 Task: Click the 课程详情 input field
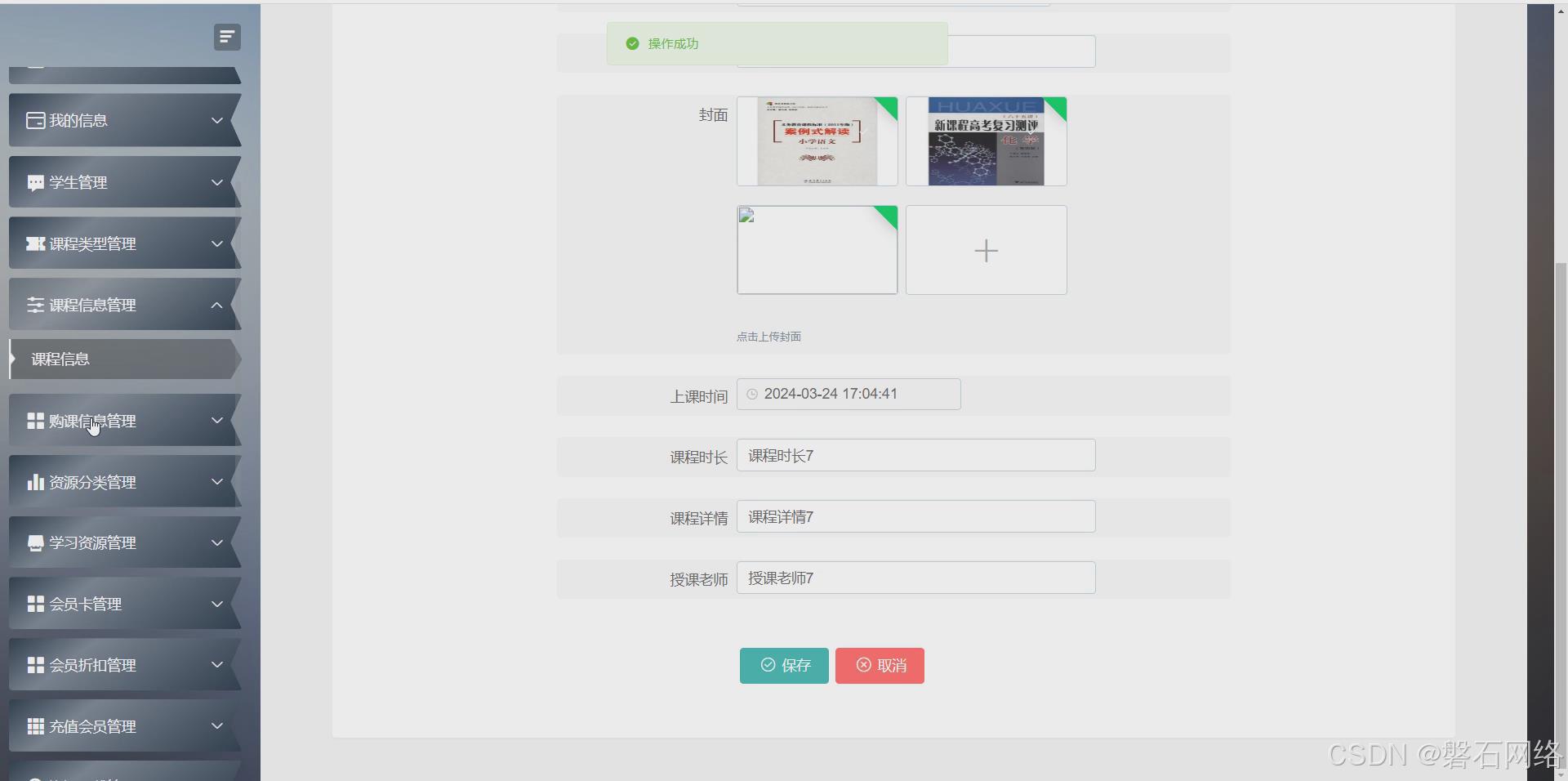coord(915,516)
